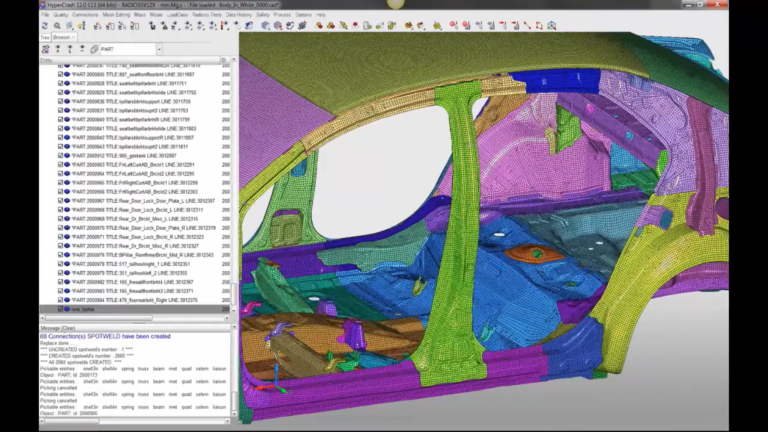Toggle checkbox of PART 2000976 BPillar_ReinfInnerBrckt_Mid_R
This screenshot has height=432, width=768.
[60, 255]
